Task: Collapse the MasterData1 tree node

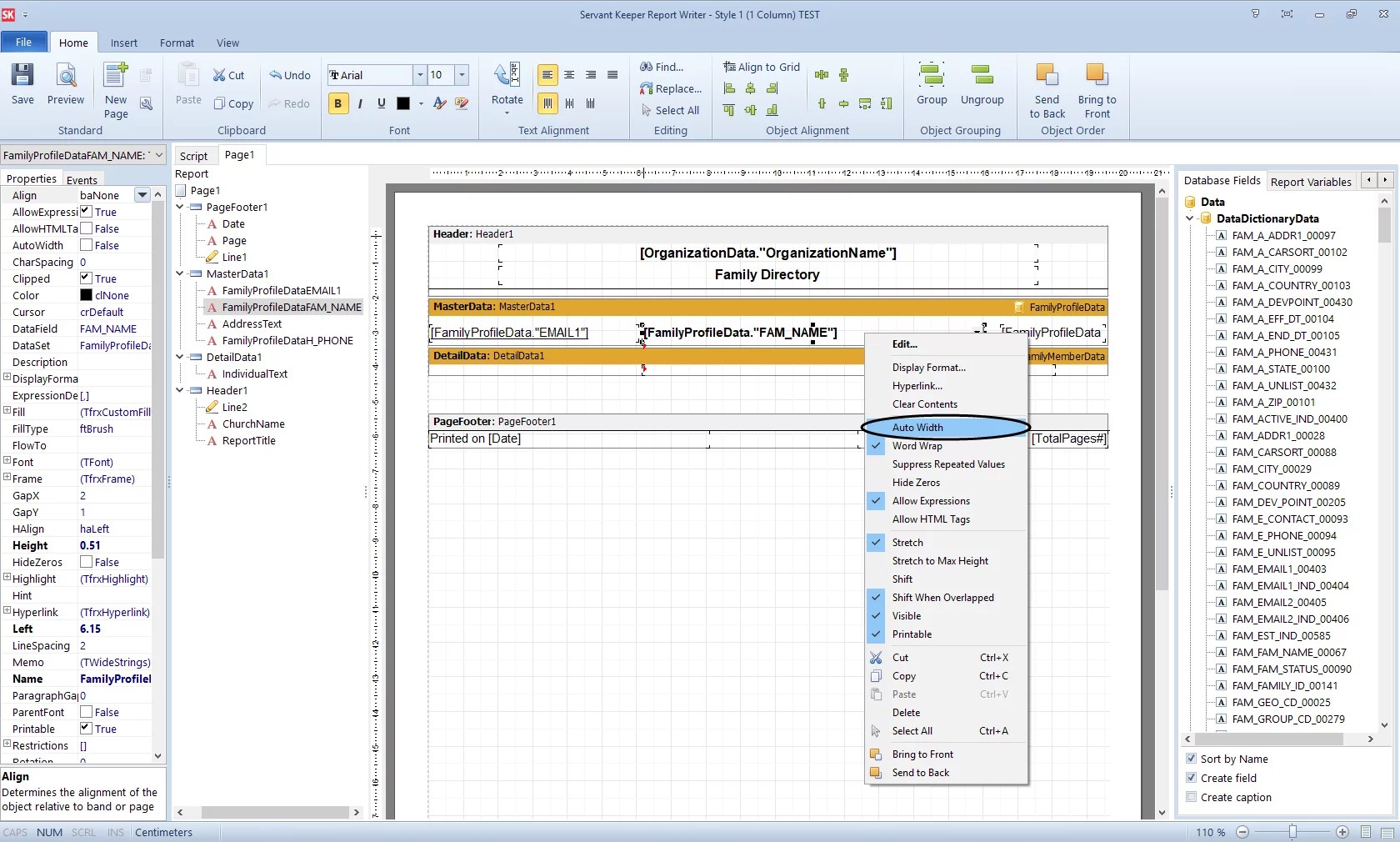Action: point(180,273)
